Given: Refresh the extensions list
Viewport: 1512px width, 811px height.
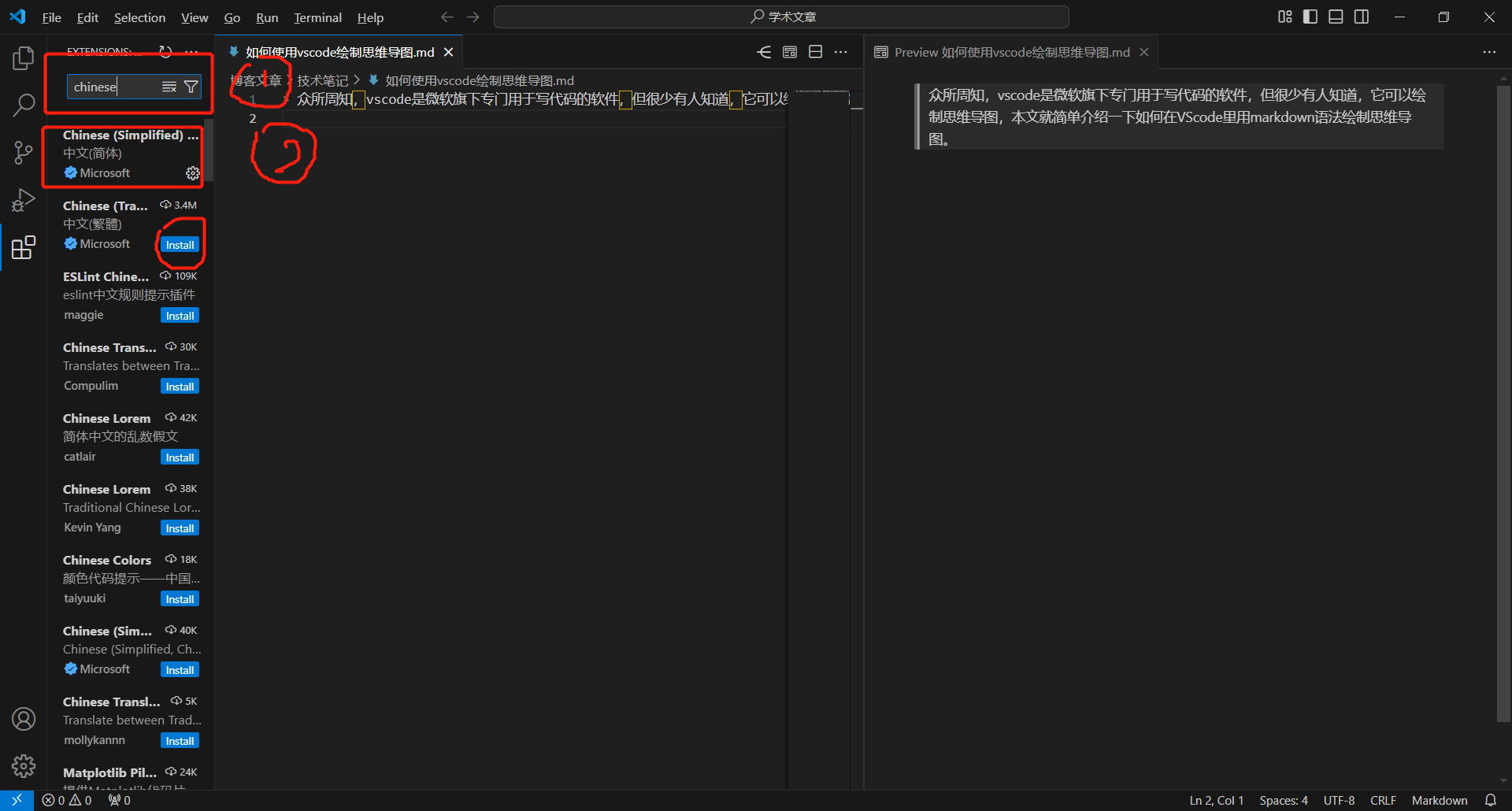Looking at the screenshot, I should (x=165, y=51).
